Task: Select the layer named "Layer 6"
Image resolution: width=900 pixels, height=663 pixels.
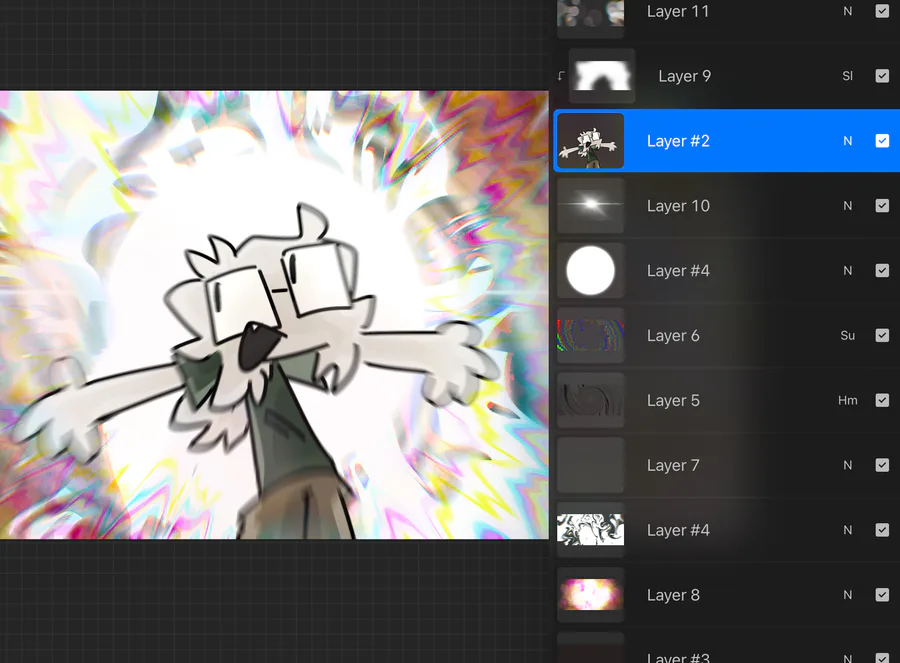Action: [x=673, y=335]
